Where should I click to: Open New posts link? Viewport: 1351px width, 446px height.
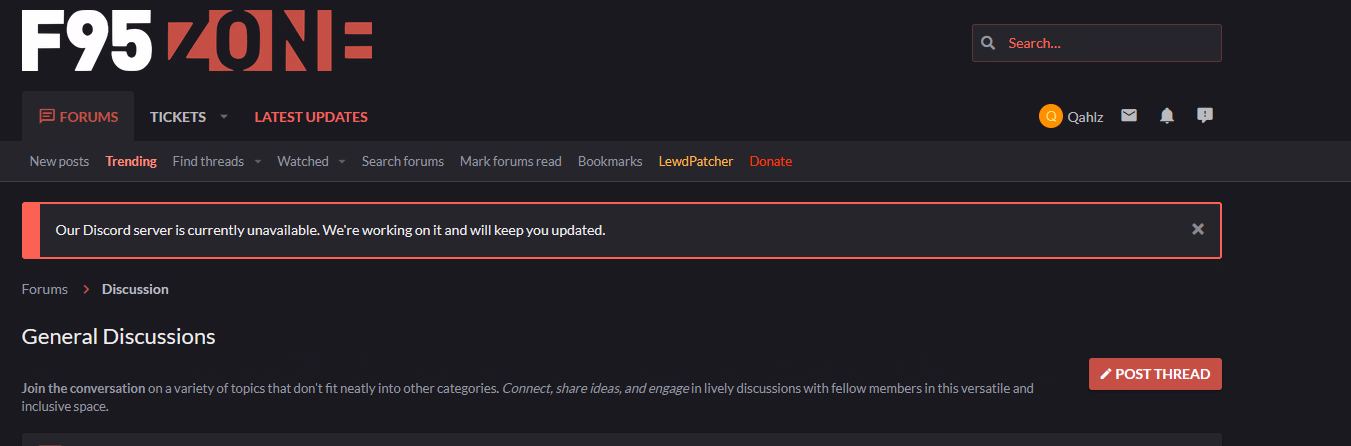pos(59,161)
